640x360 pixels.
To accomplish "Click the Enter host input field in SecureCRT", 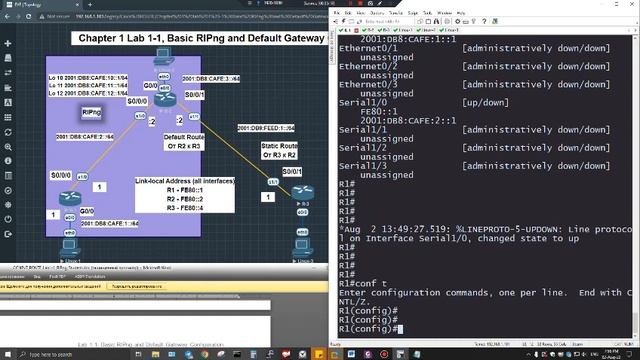I will 388,21.
